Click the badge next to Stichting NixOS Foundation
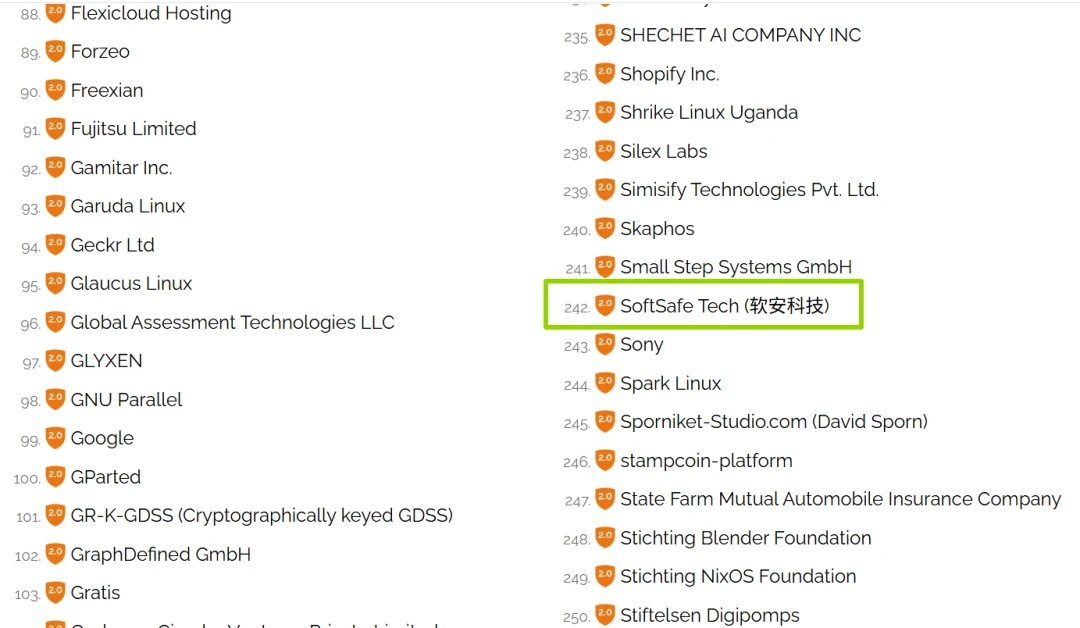The height and width of the screenshot is (628, 1080). [x=605, y=576]
